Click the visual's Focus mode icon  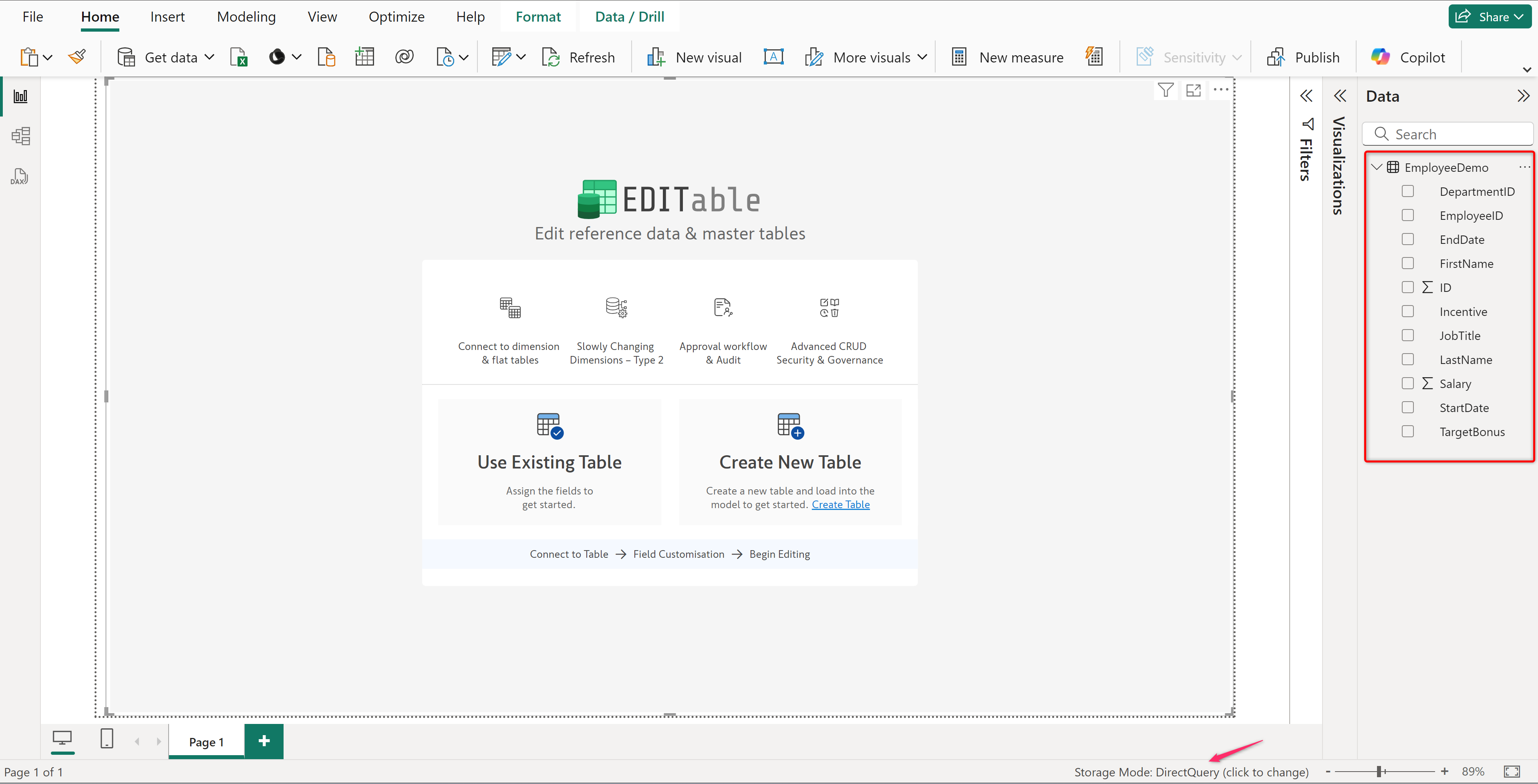pyautogui.click(x=1193, y=90)
